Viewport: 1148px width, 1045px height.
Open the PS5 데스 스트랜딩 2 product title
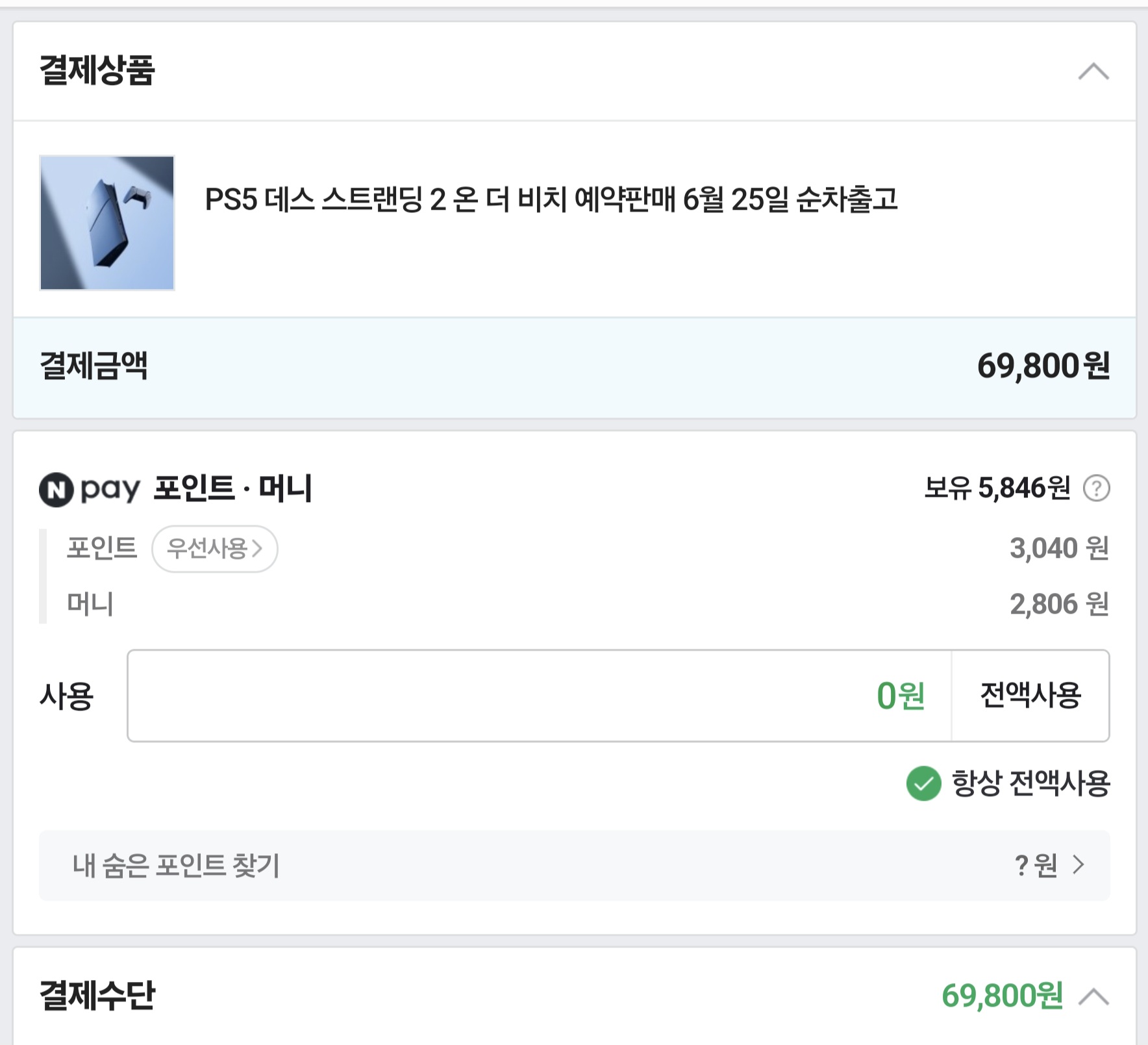[551, 199]
